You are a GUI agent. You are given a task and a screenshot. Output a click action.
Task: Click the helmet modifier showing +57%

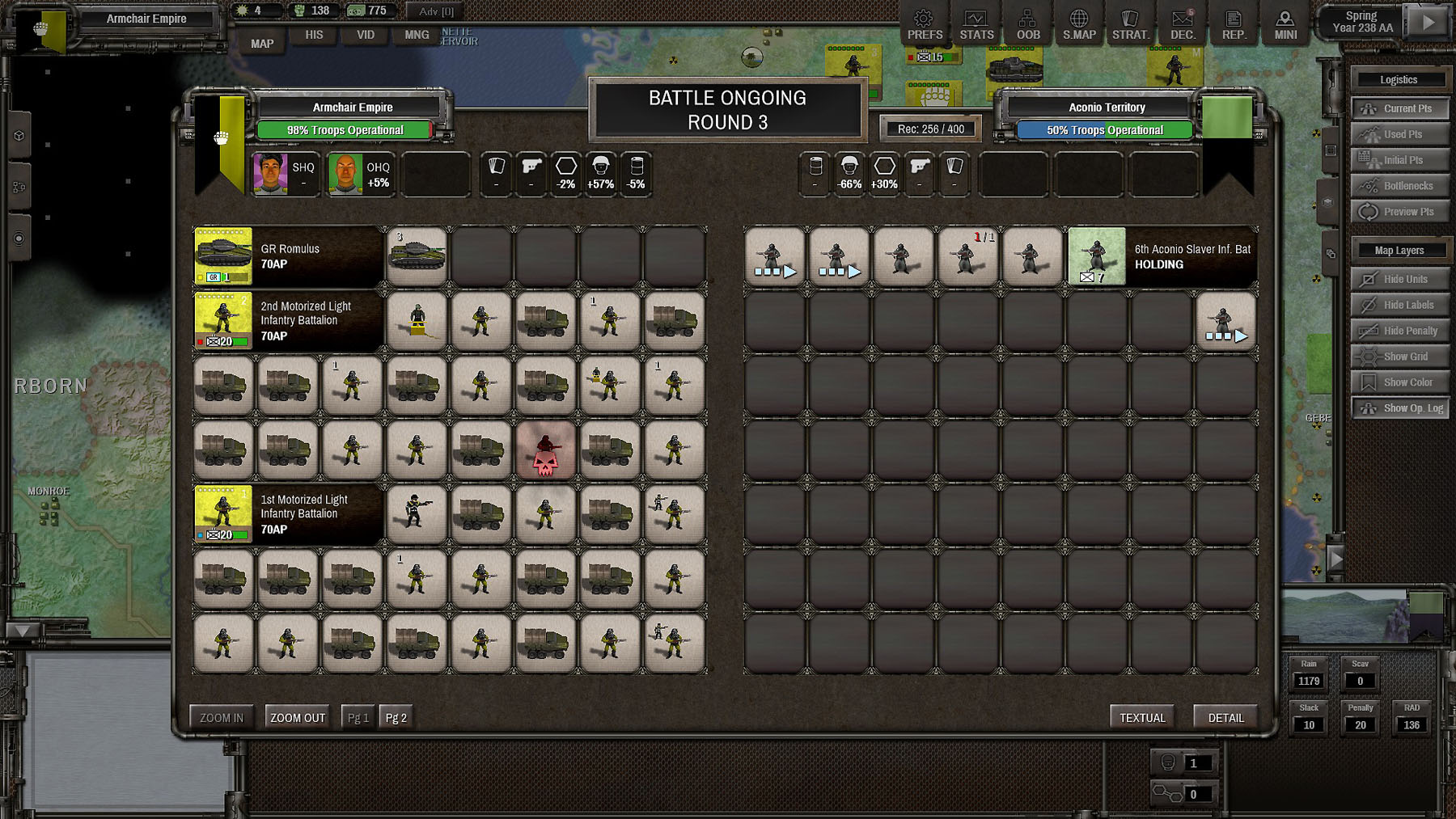600,174
